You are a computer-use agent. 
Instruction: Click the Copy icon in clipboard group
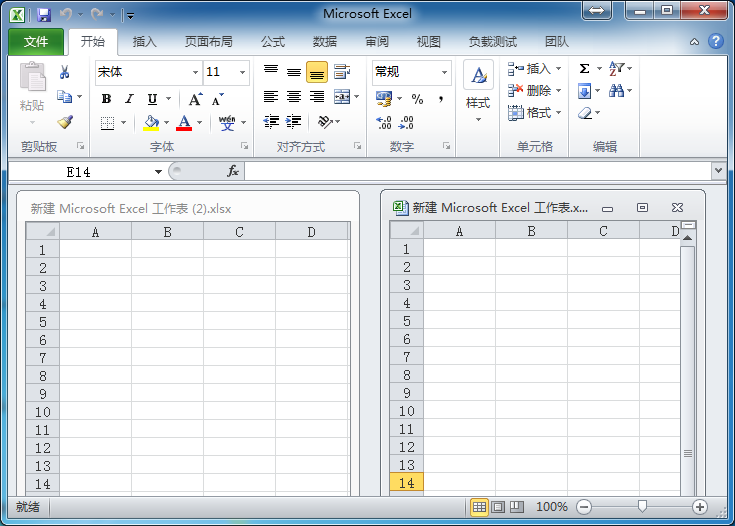64,97
